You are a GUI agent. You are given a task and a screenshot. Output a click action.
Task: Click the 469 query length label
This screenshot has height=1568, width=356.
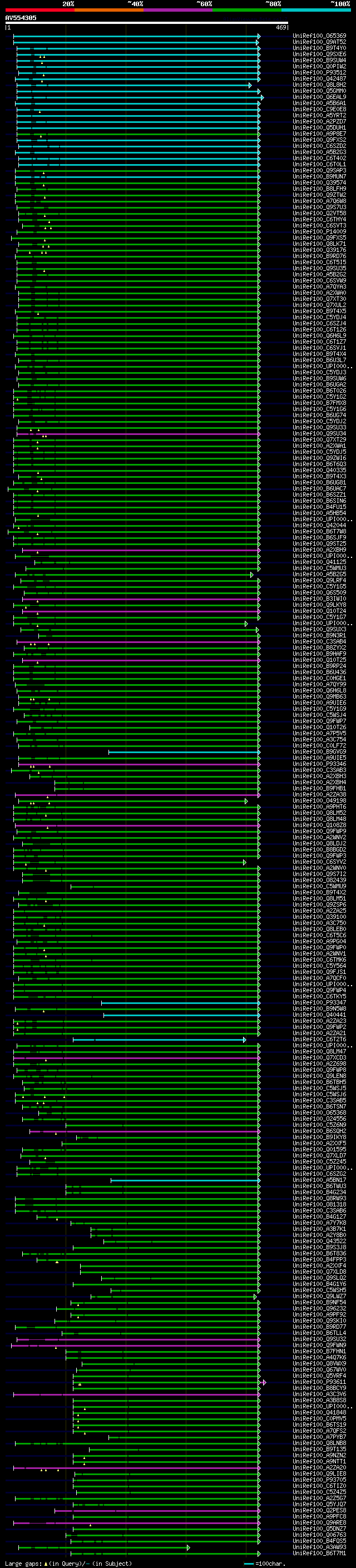[281, 27]
